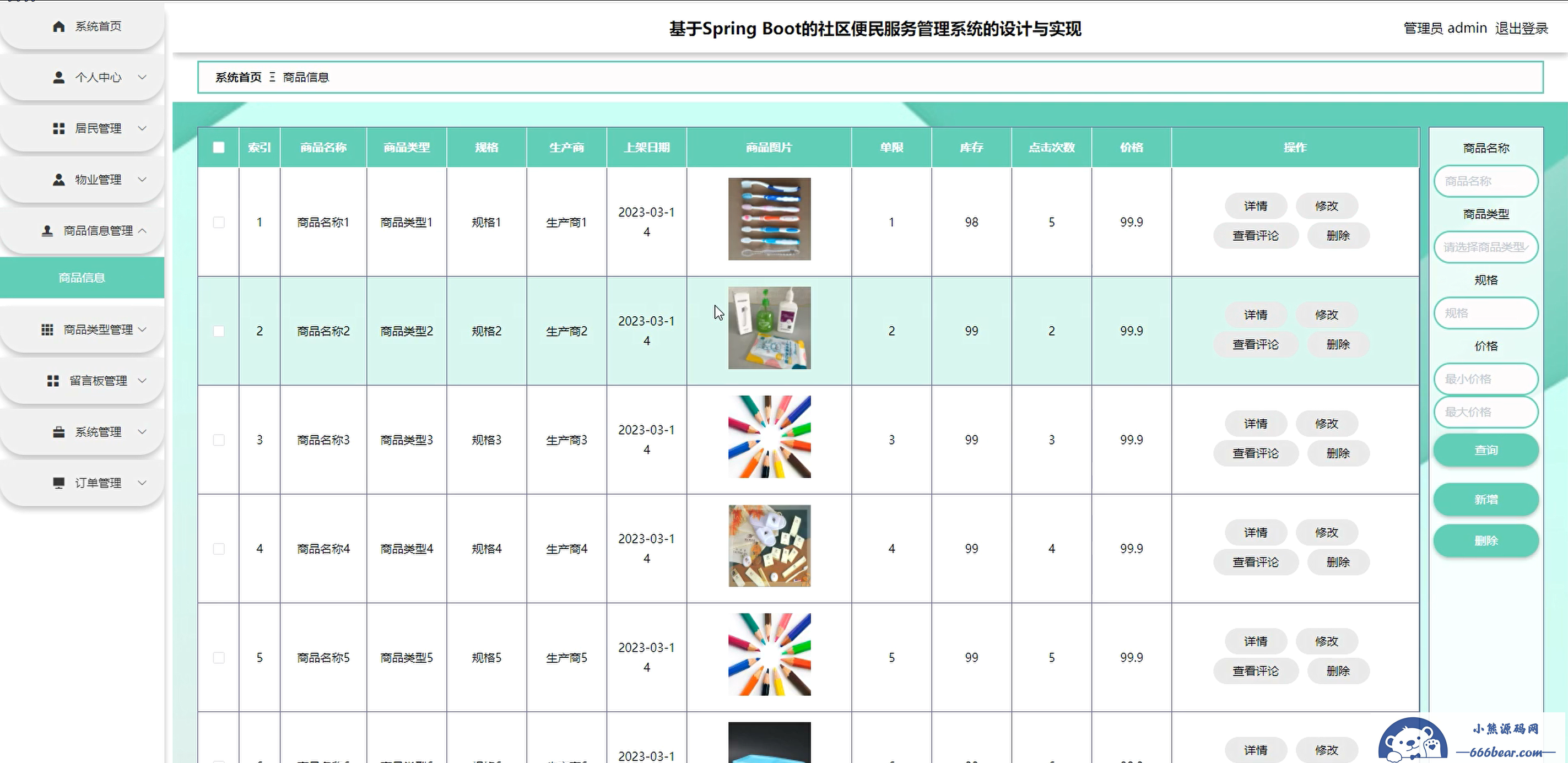Open 详情 for row 商品名称1

tap(1256, 206)
